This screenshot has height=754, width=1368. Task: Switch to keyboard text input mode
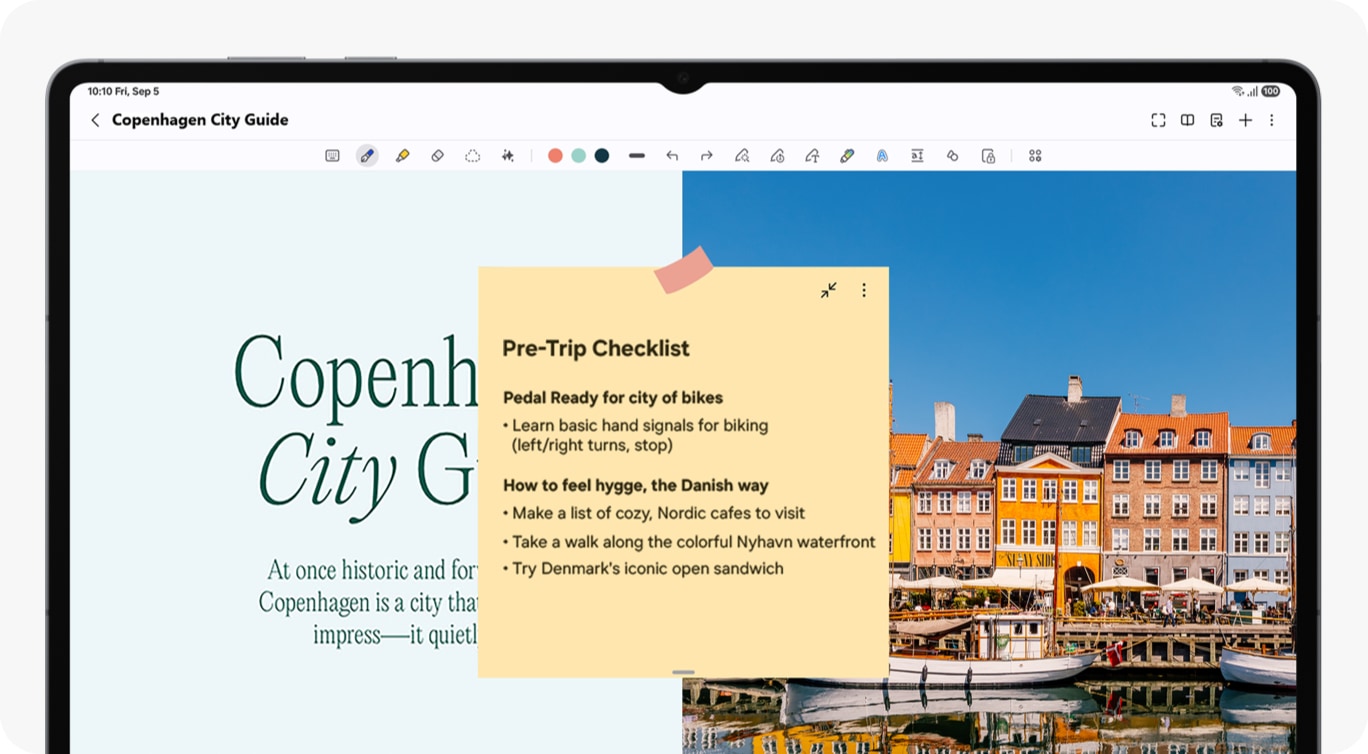(x=332, y=156)
